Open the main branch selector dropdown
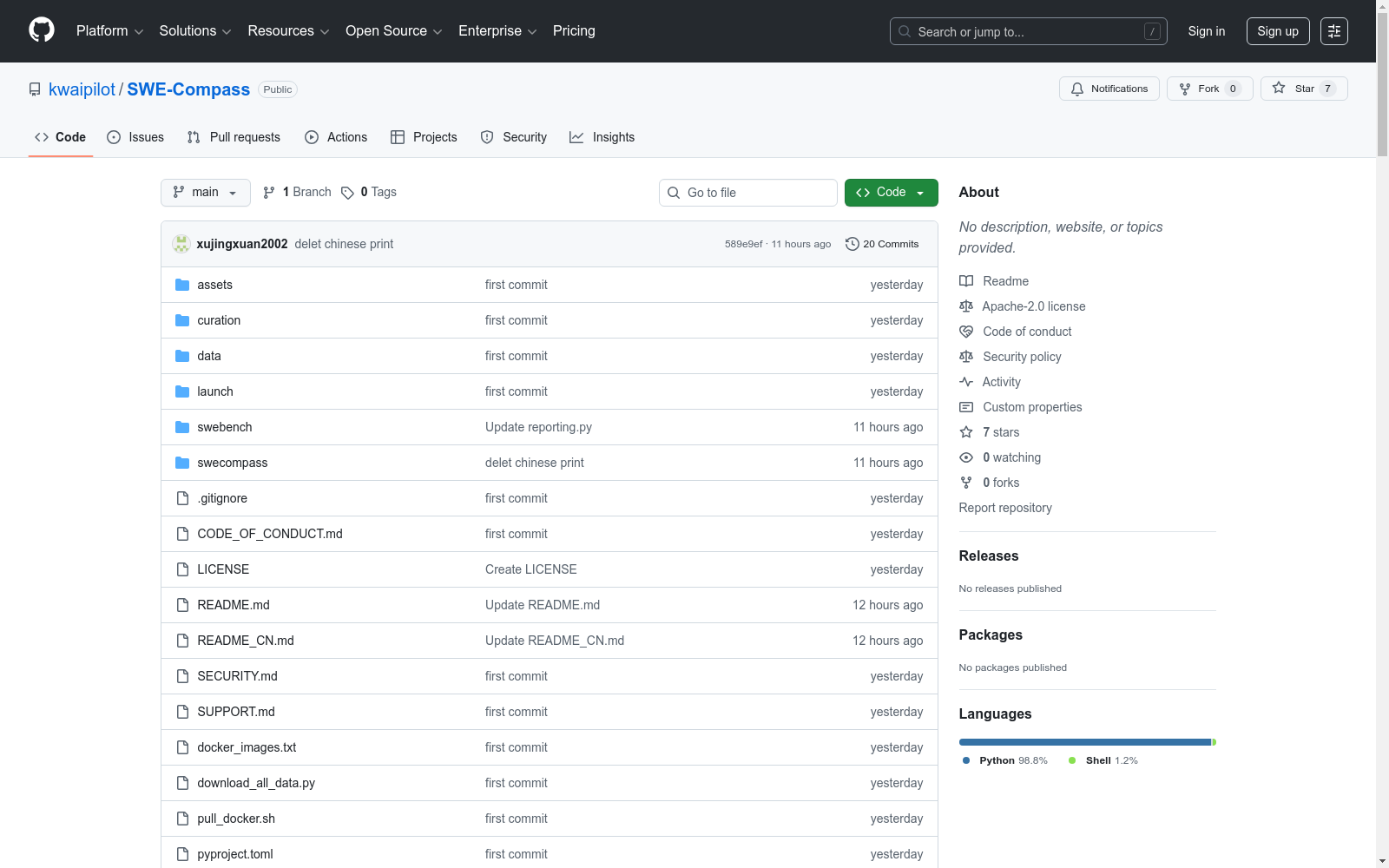1389x868 pixels. (x=206, y=193)
